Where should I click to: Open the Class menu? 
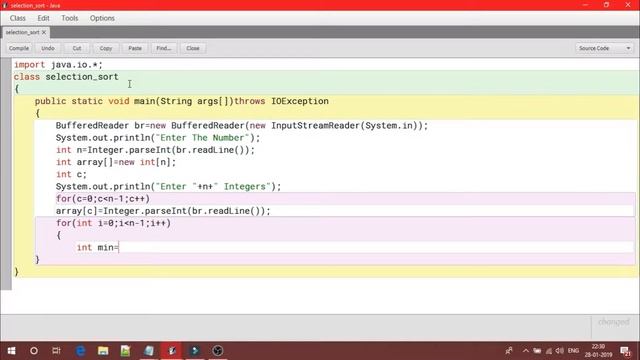18,18
